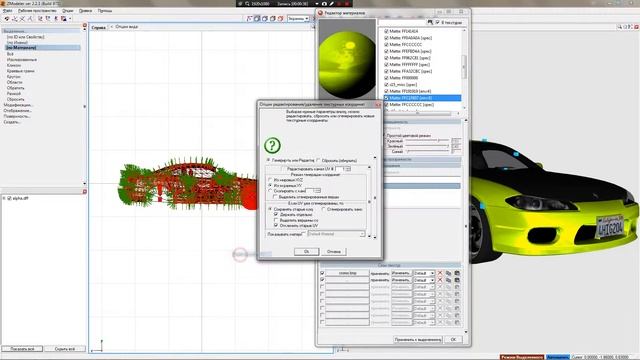
Task: Adjust the Красный color slider
Action: [x=427, y=140]
